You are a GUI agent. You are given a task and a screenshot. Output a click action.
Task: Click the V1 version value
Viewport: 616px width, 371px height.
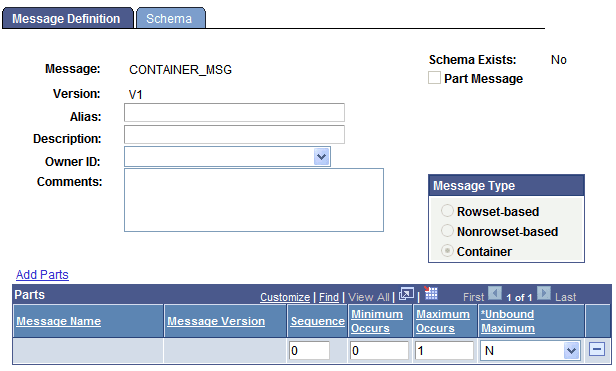pyautogui.click(x=136, y=95)
